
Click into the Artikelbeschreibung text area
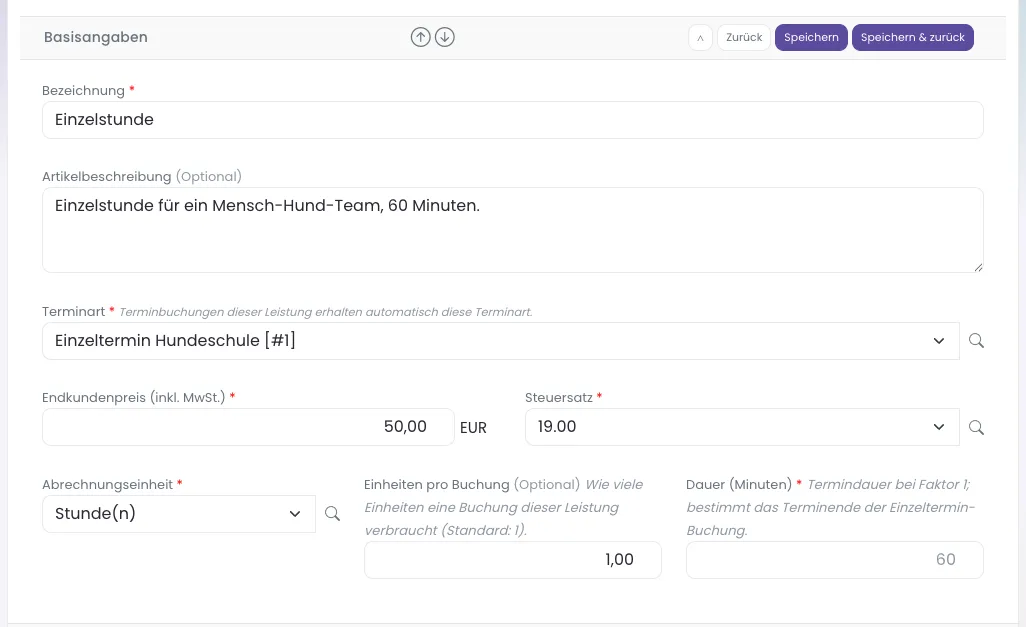click(x=512, y=230)
